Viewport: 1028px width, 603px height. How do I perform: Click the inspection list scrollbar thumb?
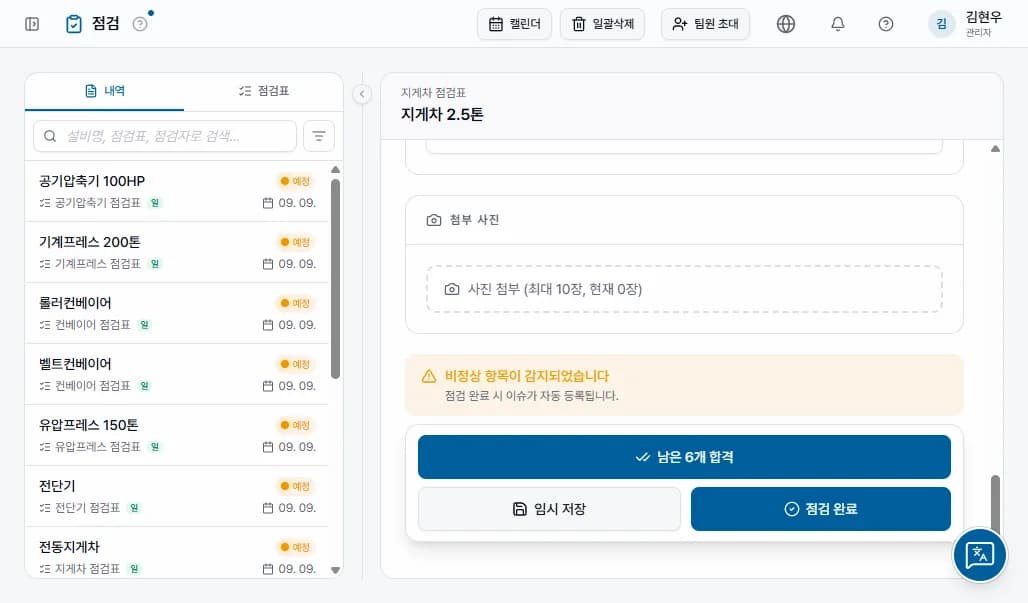tap(336, 279)
